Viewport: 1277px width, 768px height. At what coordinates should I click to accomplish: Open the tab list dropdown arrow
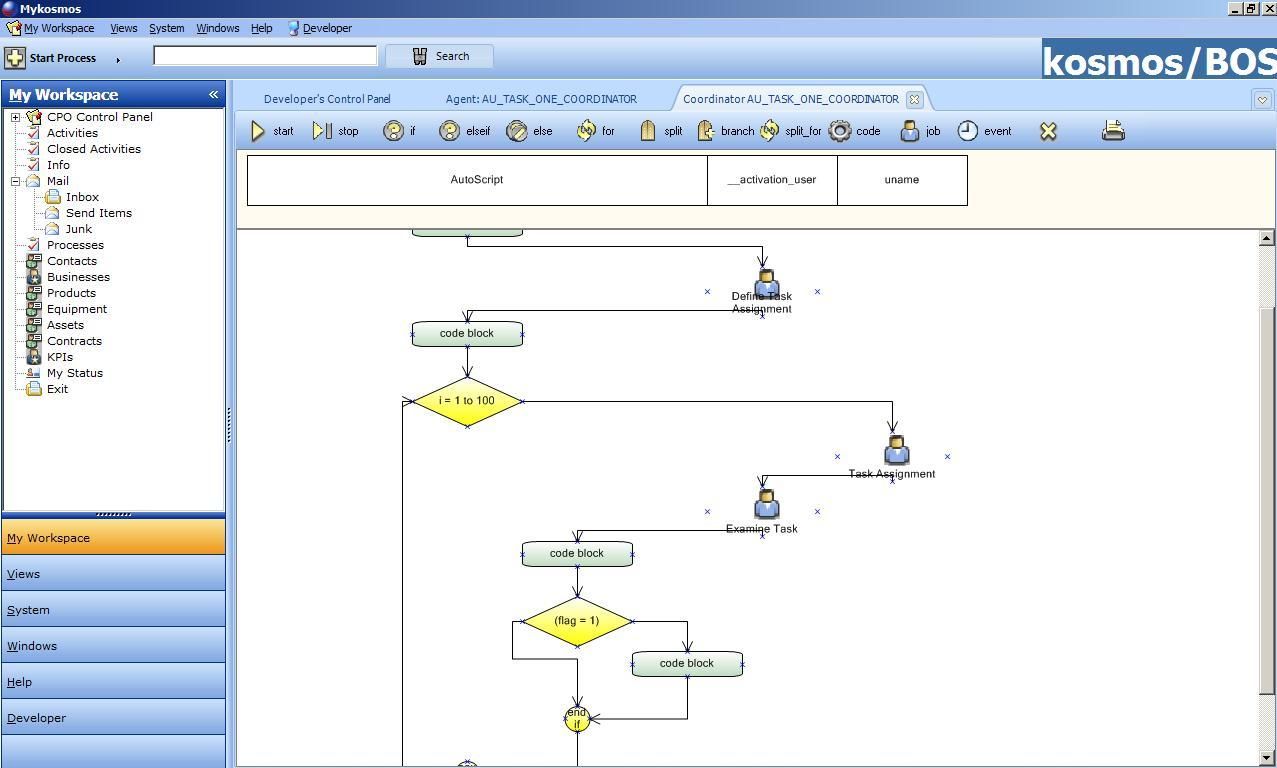(x=1262, y=100)
